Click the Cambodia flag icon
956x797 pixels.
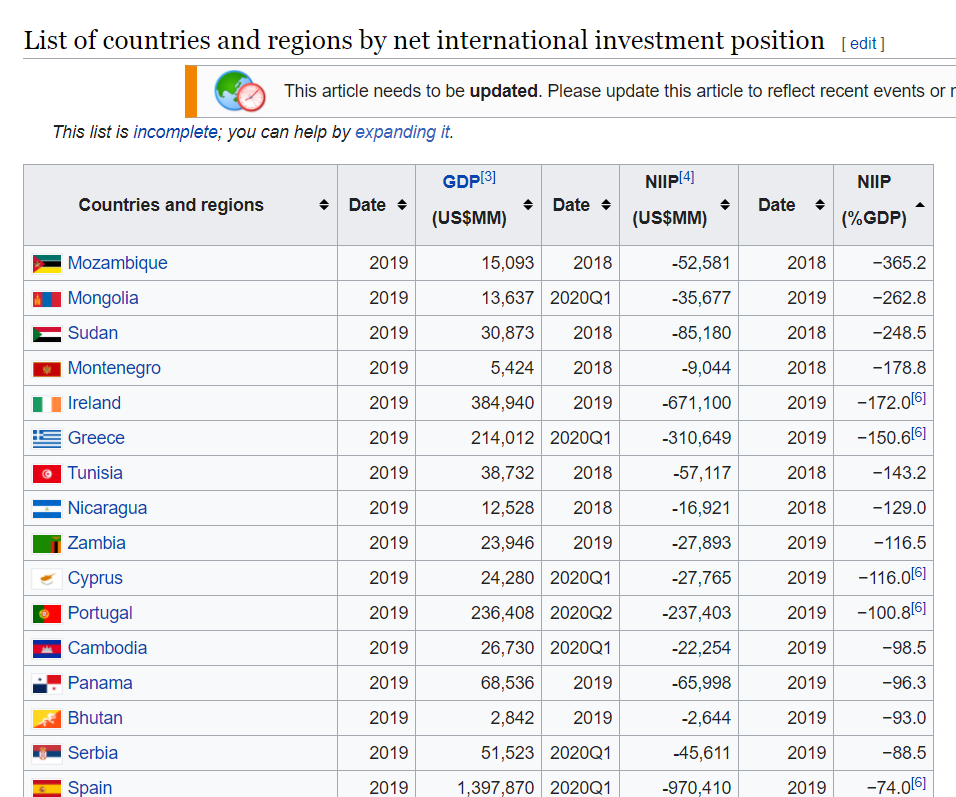click(46, 649)
